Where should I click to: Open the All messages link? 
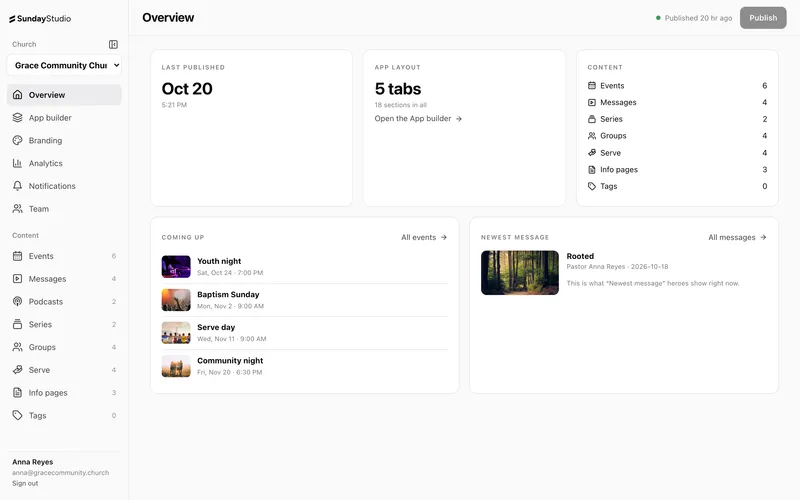[737, 237]
